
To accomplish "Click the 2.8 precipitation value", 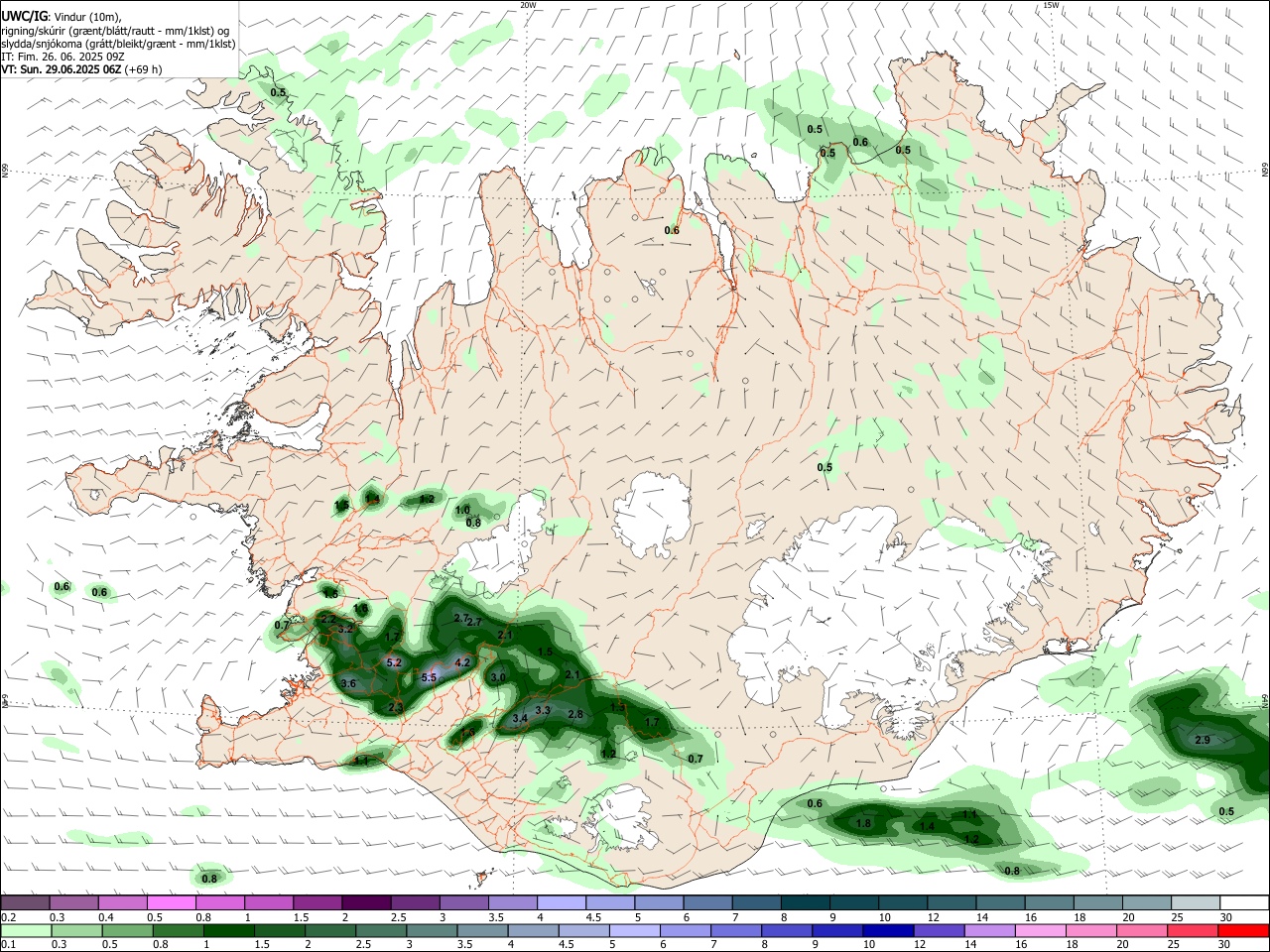I will click(x=575, y=714).
